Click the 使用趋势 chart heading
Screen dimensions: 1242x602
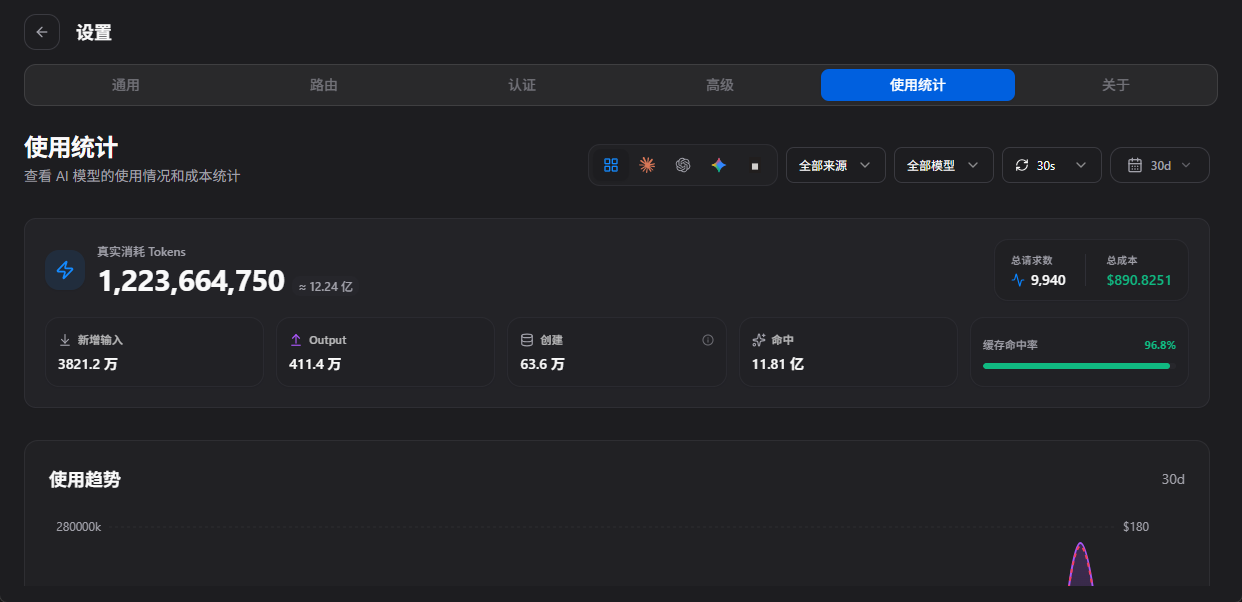(85, 480)
